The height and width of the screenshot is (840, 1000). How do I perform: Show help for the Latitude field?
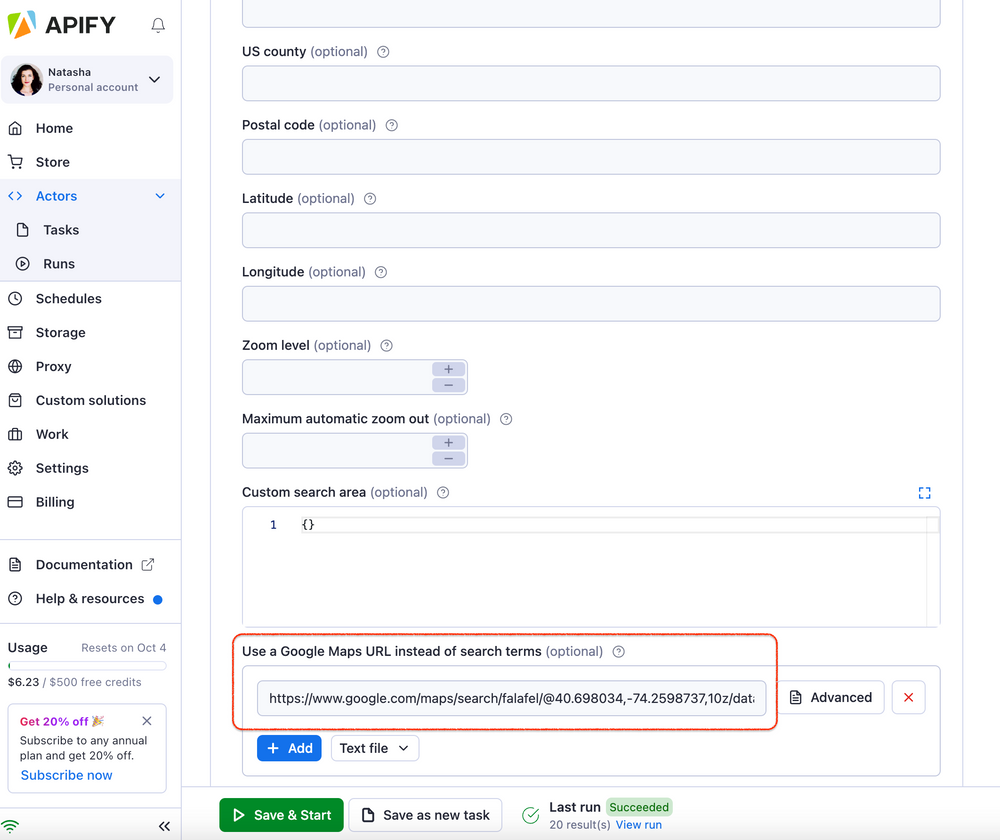click(369, 198)
